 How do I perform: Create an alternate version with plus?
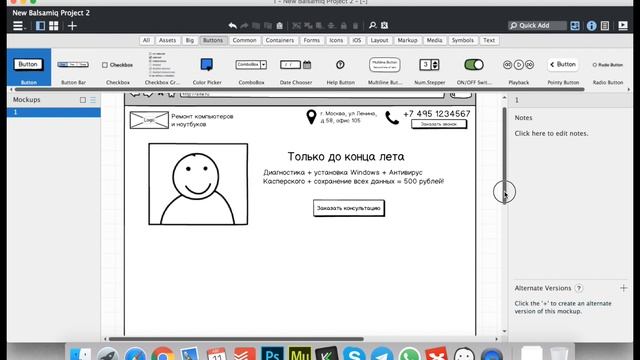click(x=623, y=288)
